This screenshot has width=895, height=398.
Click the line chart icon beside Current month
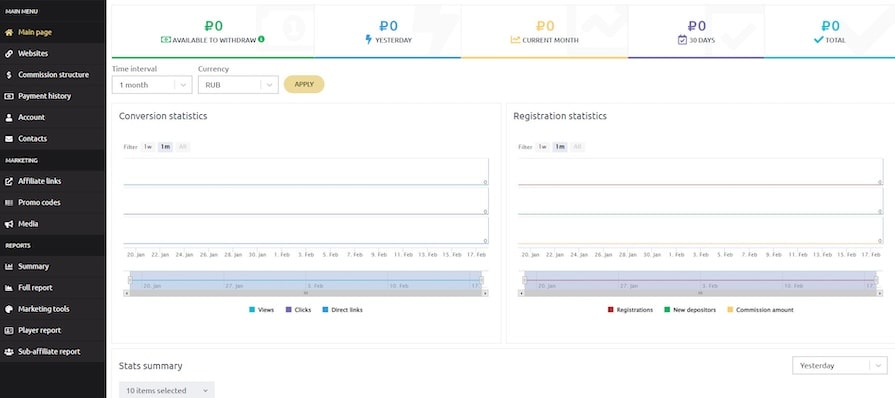(515, 40)
